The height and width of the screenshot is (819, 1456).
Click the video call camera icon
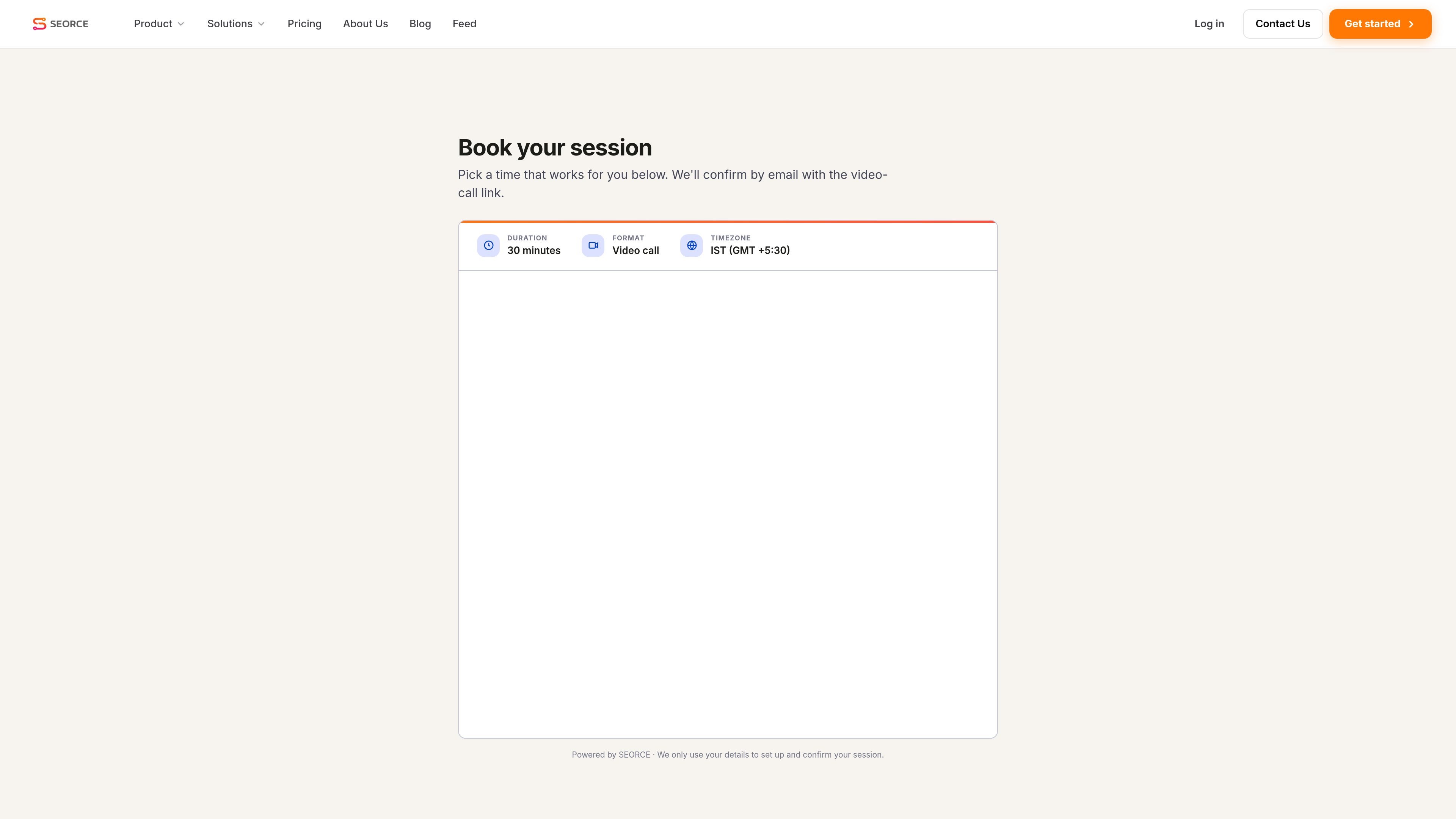[593, 245]
